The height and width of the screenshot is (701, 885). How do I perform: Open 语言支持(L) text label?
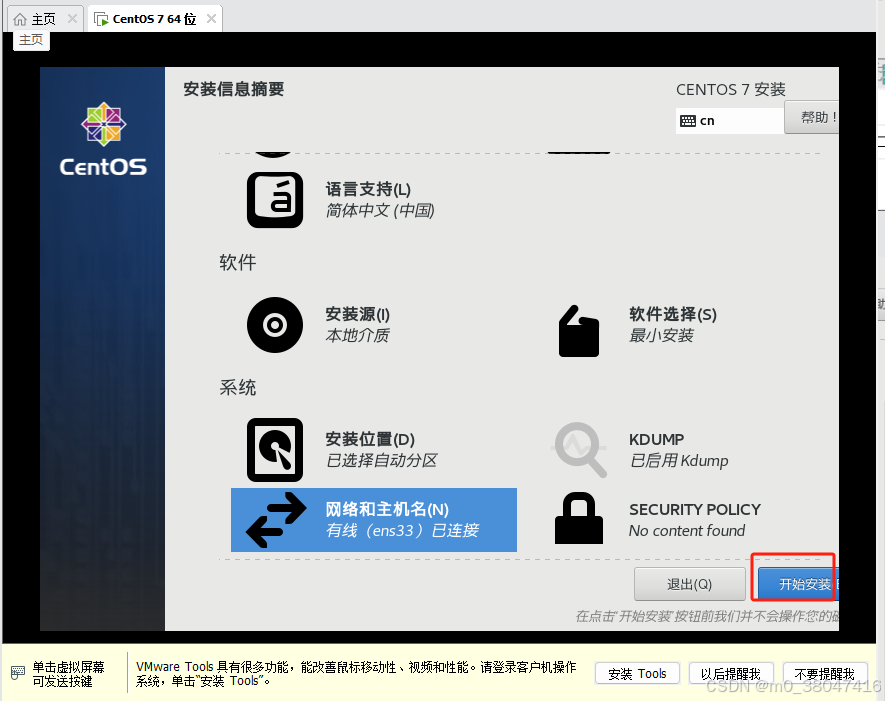pyautogui.click(x=368, y=189)
